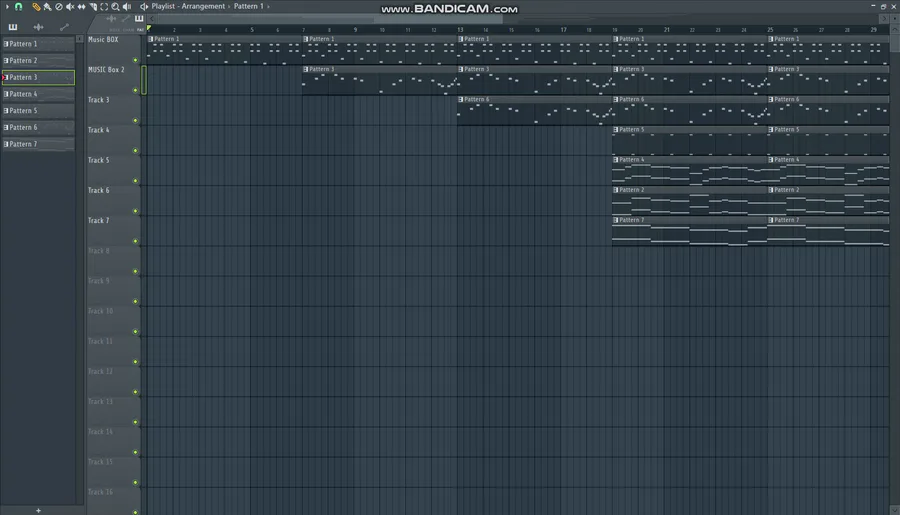This screenshot has width=900, height=515.
Task: Select the Music BOX track header
Action: point(113,50)
